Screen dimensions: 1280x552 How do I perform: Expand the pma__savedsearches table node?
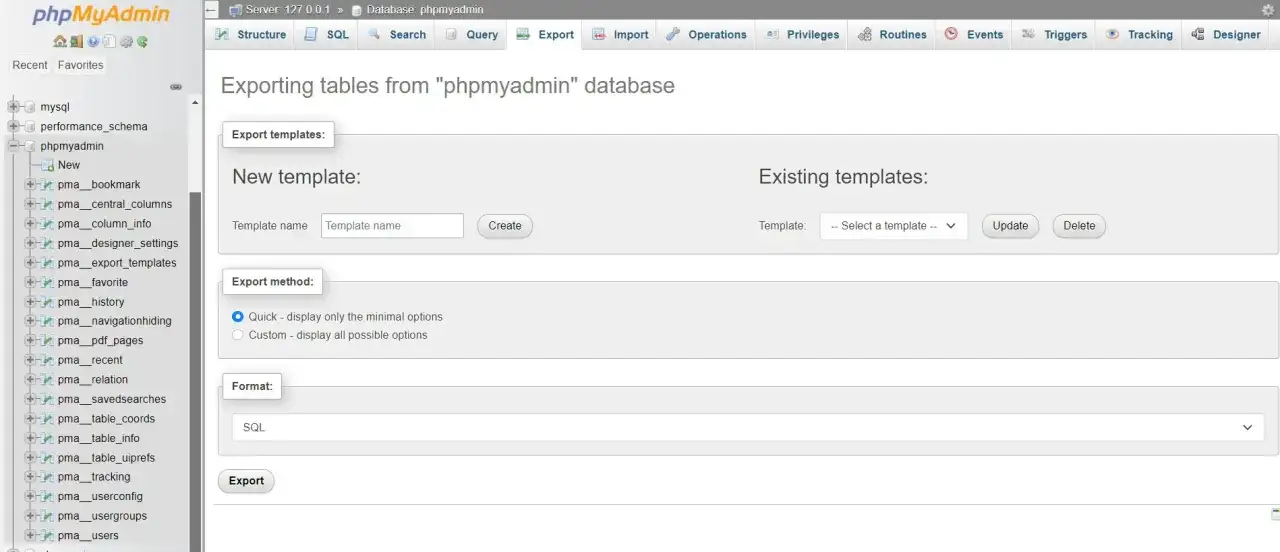coord(30,399)
